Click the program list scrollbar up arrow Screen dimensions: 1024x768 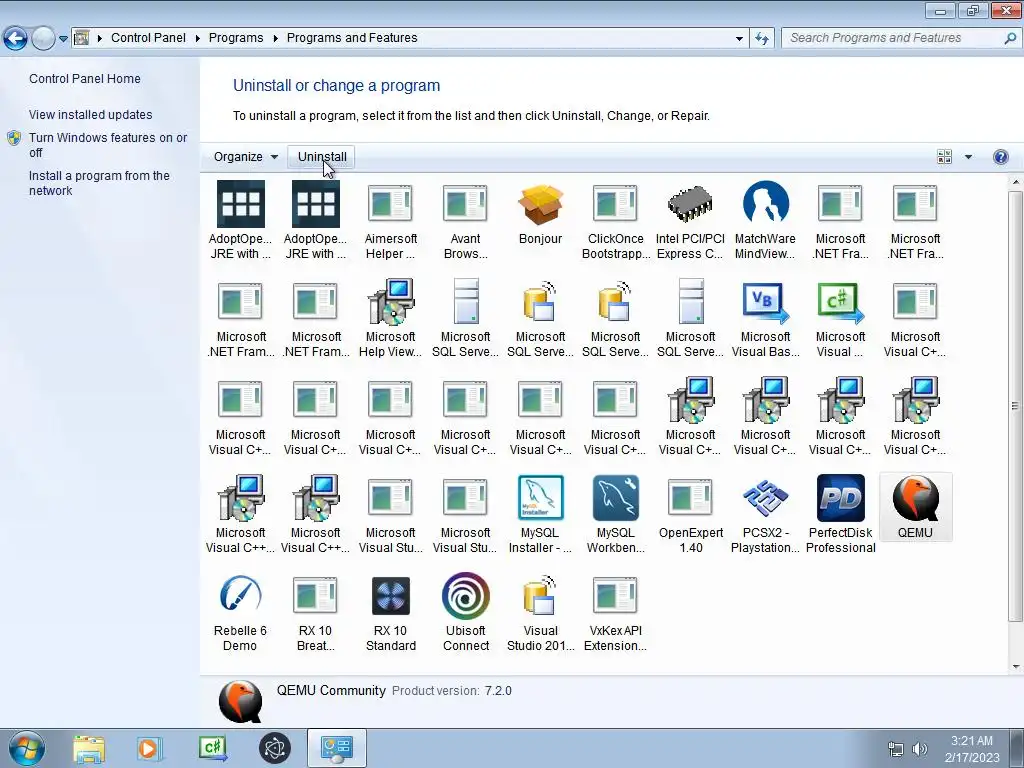click(1016, 182)
